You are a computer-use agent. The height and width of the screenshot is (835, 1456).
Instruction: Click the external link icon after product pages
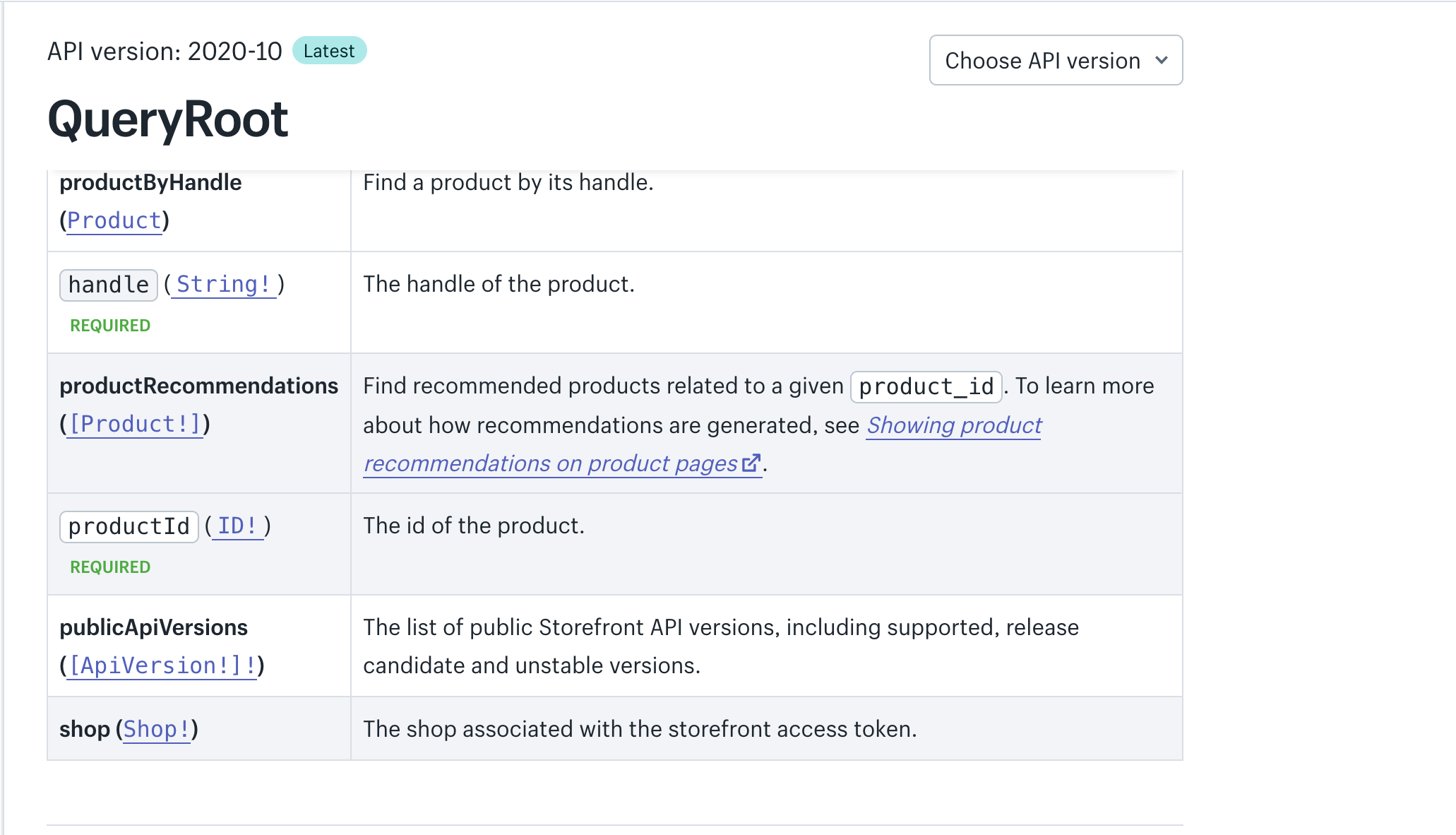click(751, 463)
